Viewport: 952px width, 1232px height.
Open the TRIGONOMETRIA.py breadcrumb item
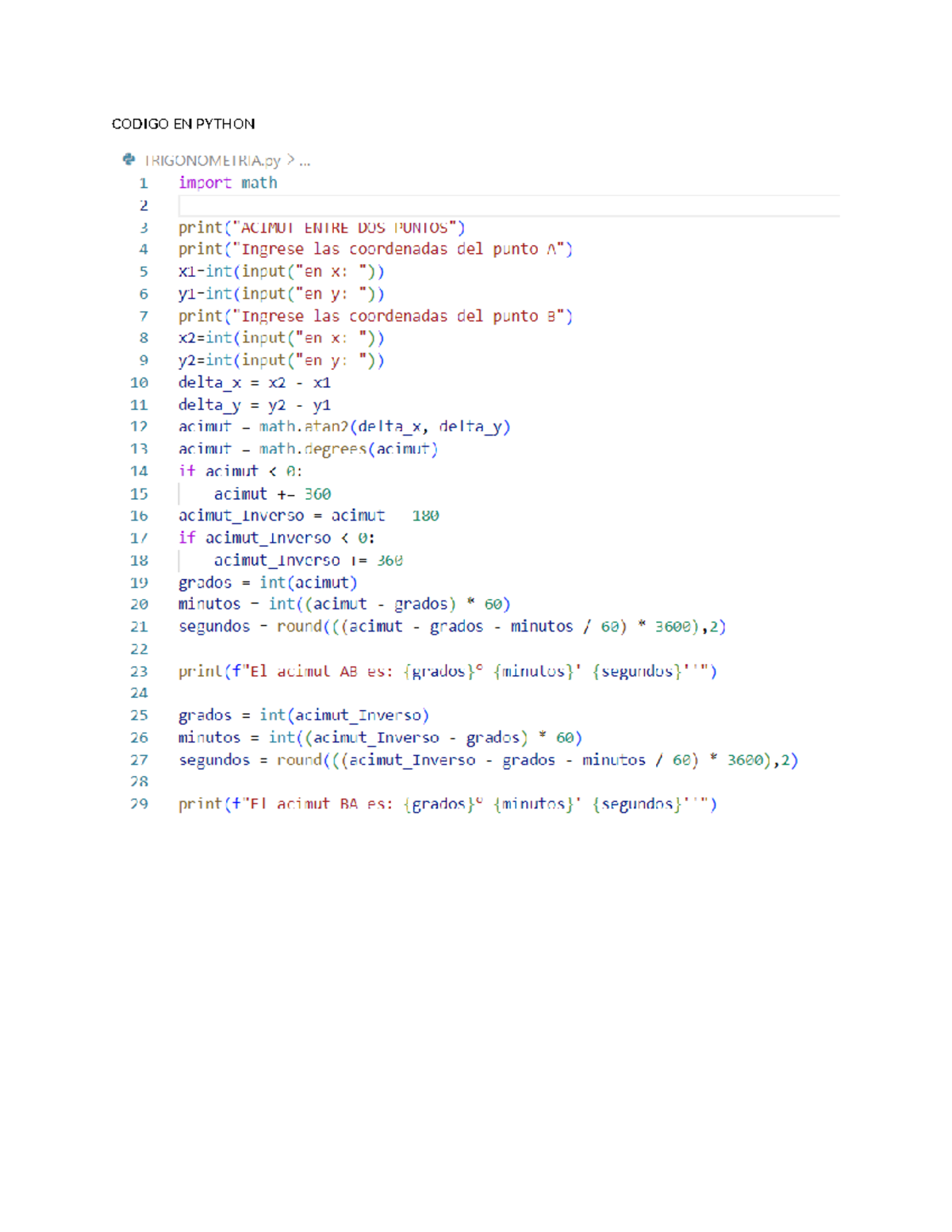coord(212,161)
